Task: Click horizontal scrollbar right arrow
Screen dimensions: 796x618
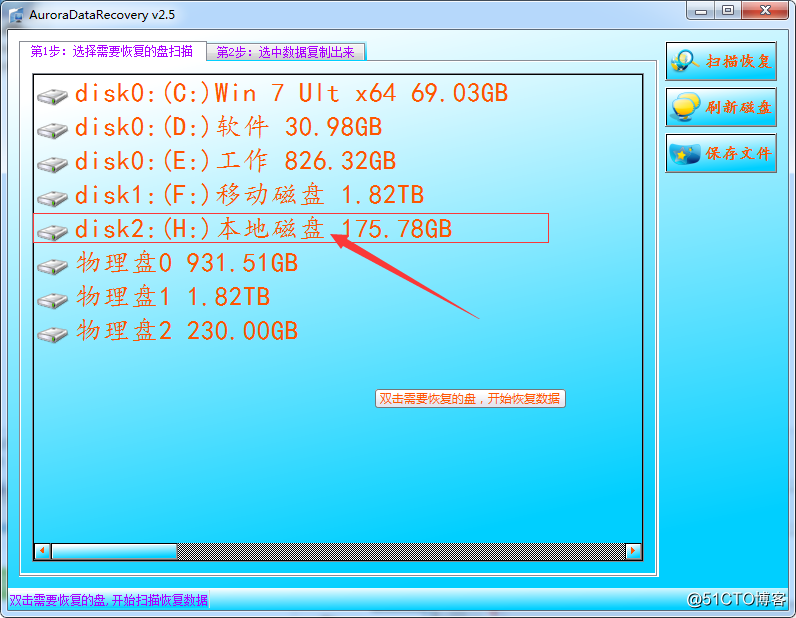Action: click(633, 551)
